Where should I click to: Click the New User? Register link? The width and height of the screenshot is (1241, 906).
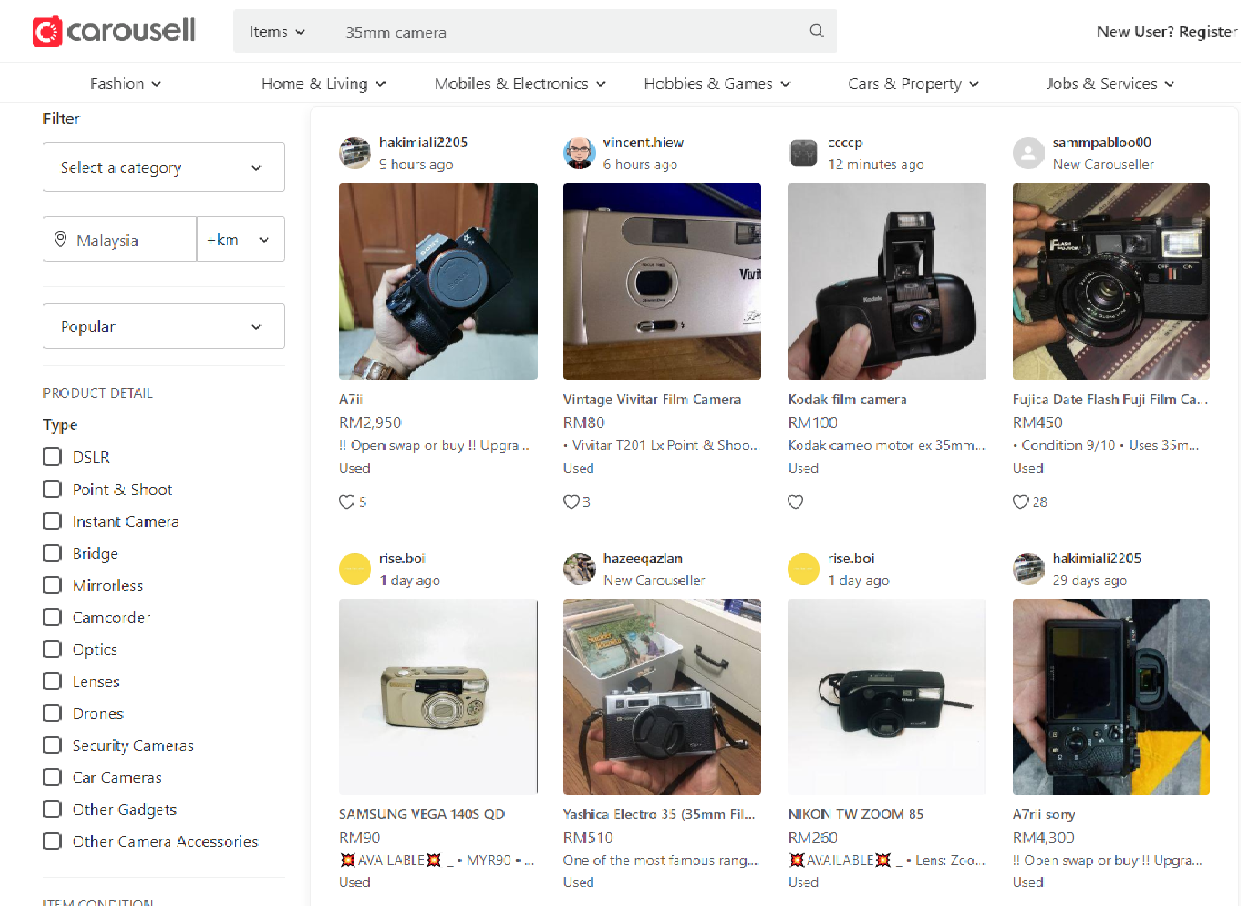(1167, 32)
